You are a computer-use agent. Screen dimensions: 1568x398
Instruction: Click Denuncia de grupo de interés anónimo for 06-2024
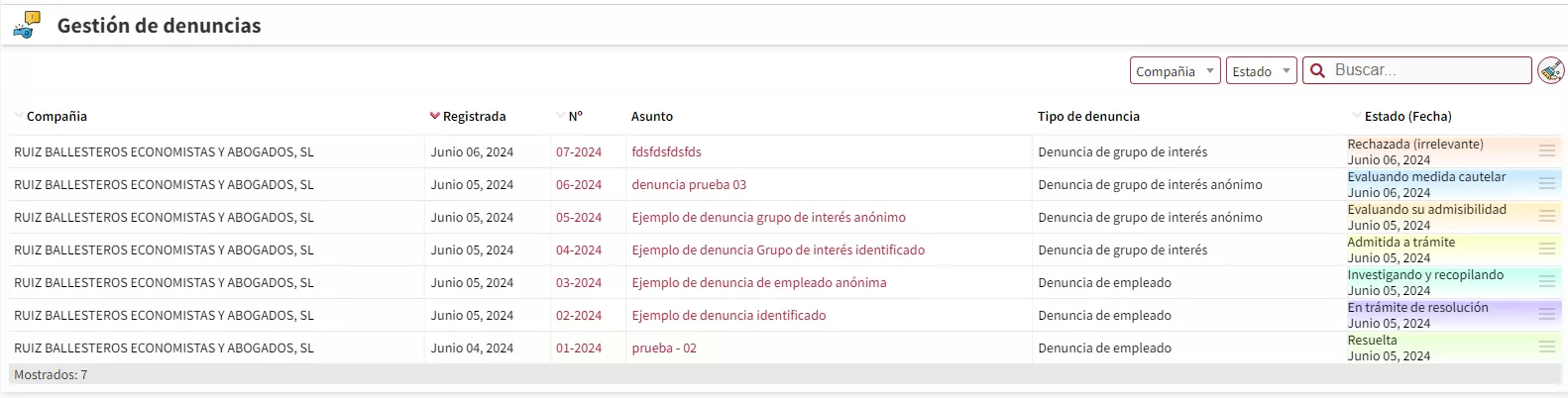pos(1150,184)
